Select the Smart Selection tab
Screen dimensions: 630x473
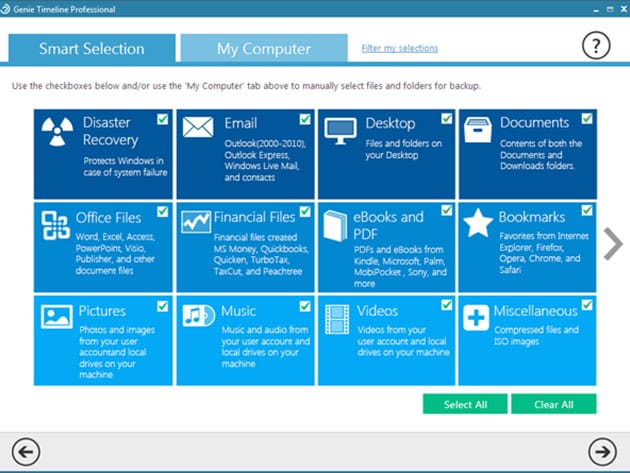92,48
